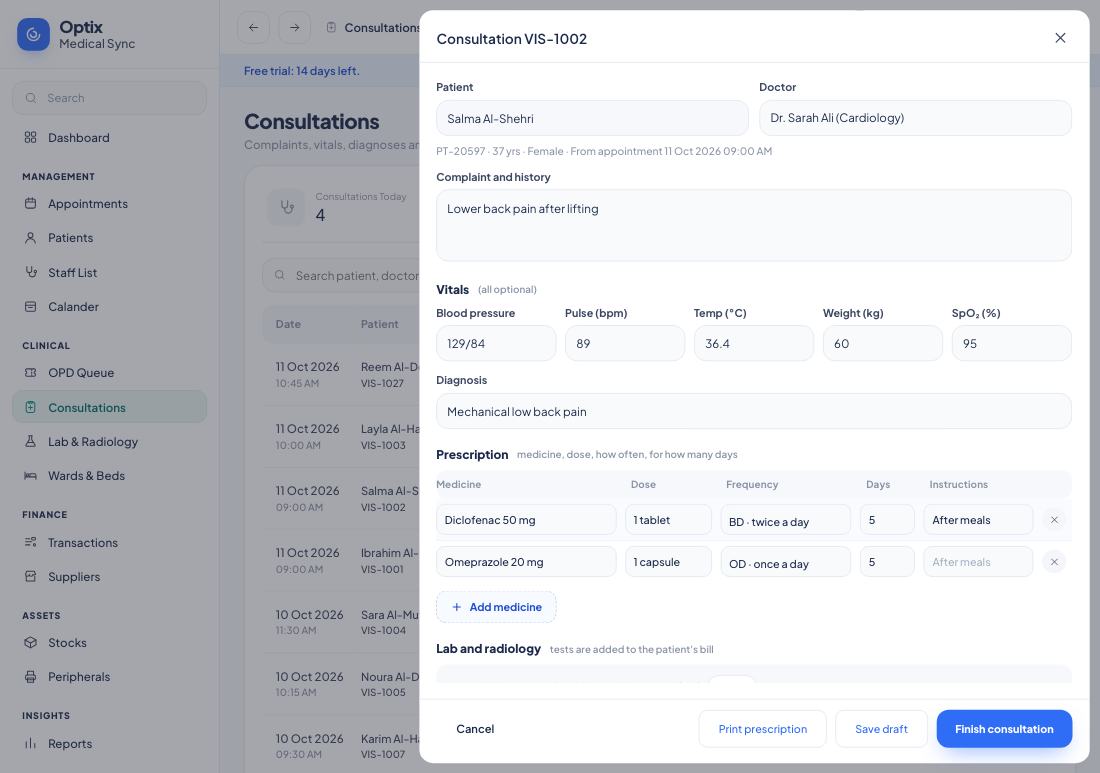The image size is (1100, 773).
Task: Click the Diclofenac 50 mg medicine field
Action: point(526,520)
